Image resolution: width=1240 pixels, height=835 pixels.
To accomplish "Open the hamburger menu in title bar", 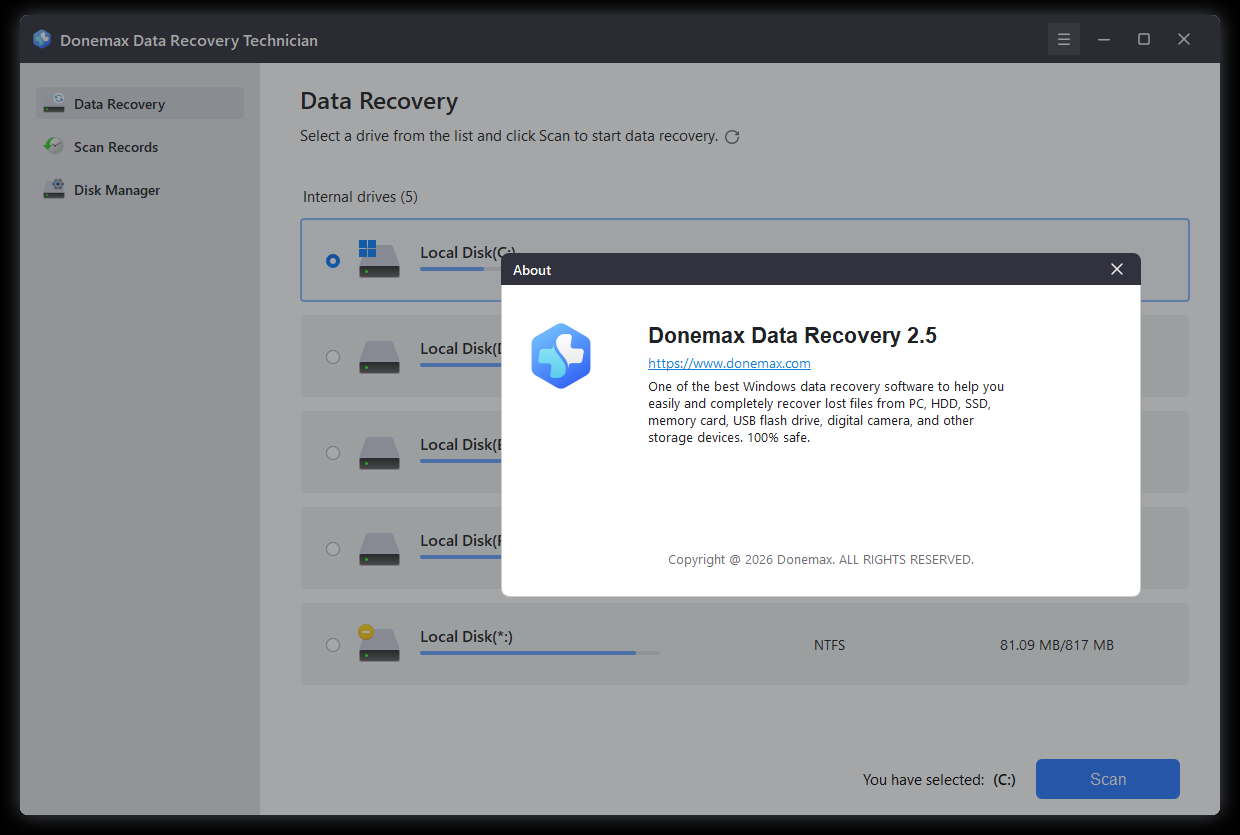I will pos(1064,39).
